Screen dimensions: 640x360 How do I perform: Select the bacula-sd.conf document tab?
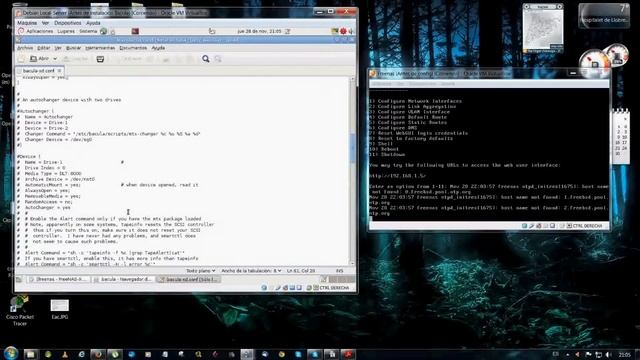pos(39,71)
